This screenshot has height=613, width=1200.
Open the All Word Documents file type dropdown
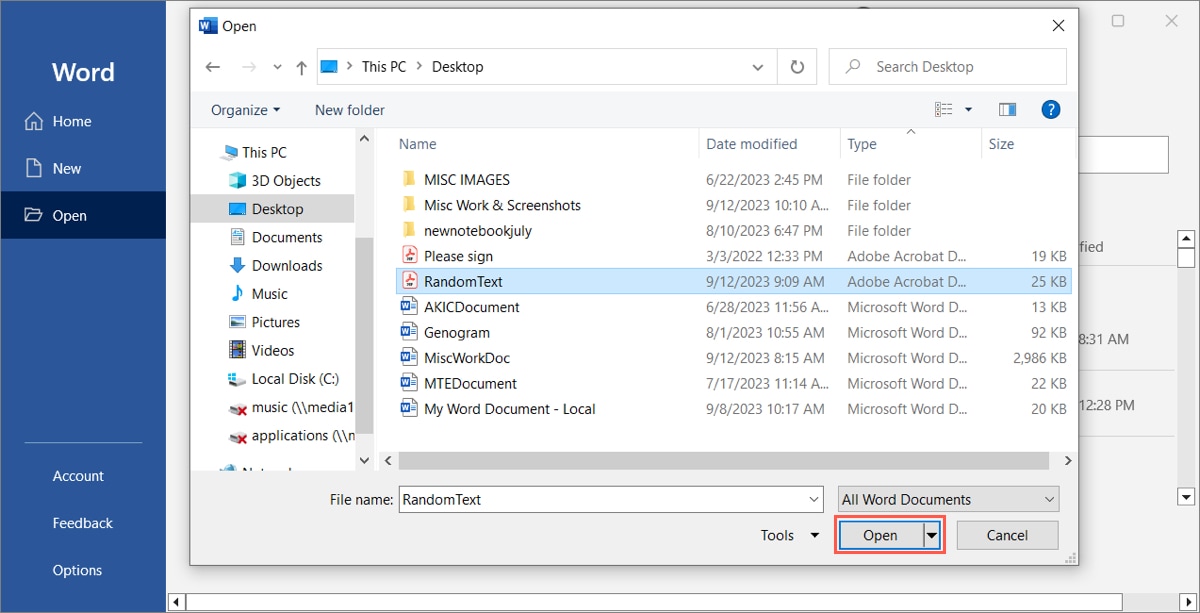click(945, 498)
